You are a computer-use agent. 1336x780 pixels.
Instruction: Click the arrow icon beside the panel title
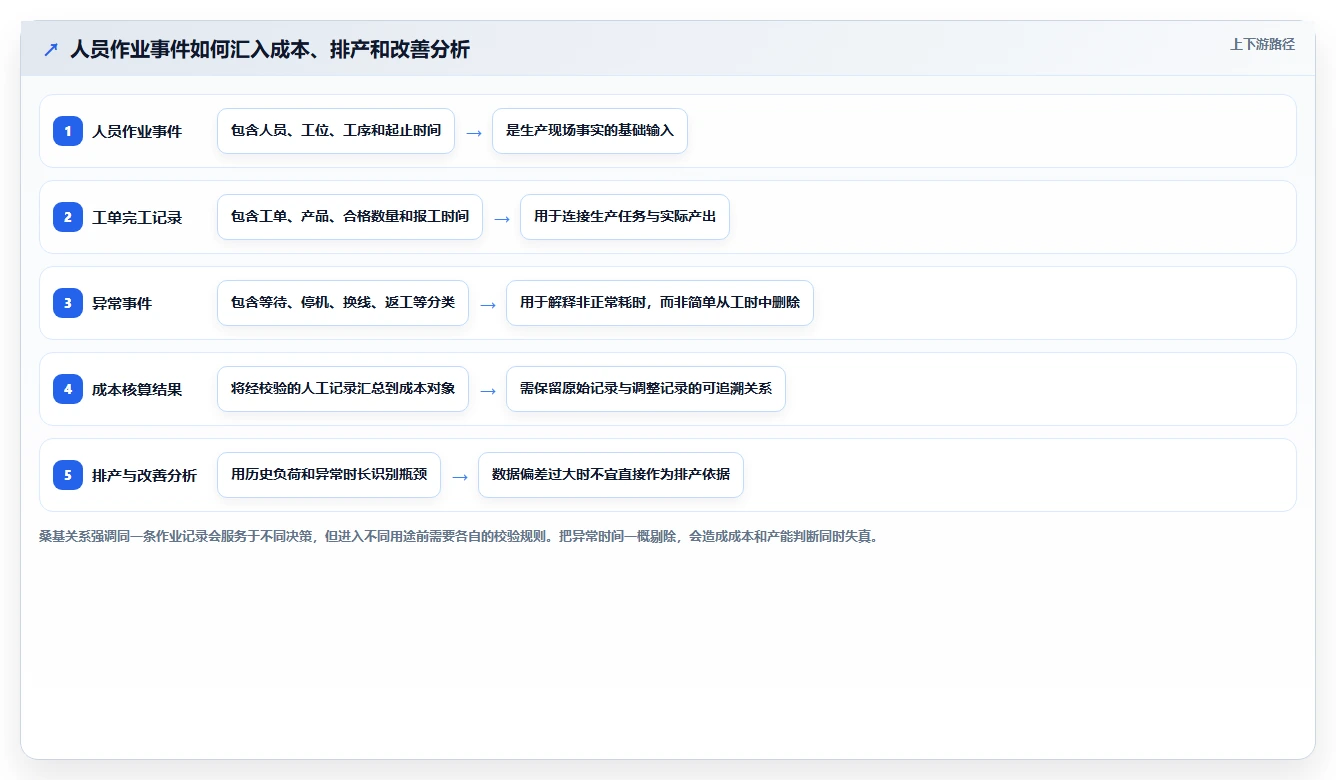(51, 49)
